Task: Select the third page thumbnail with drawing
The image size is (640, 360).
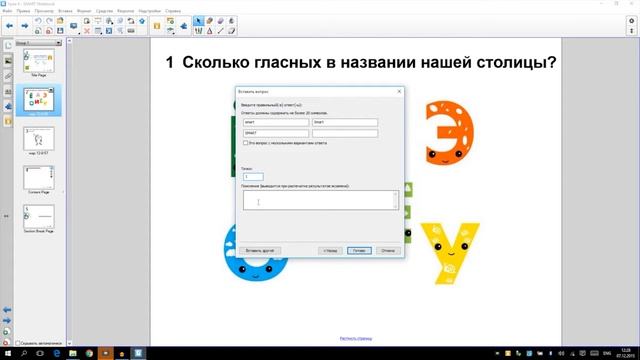Action: click(x=39, y=139)
